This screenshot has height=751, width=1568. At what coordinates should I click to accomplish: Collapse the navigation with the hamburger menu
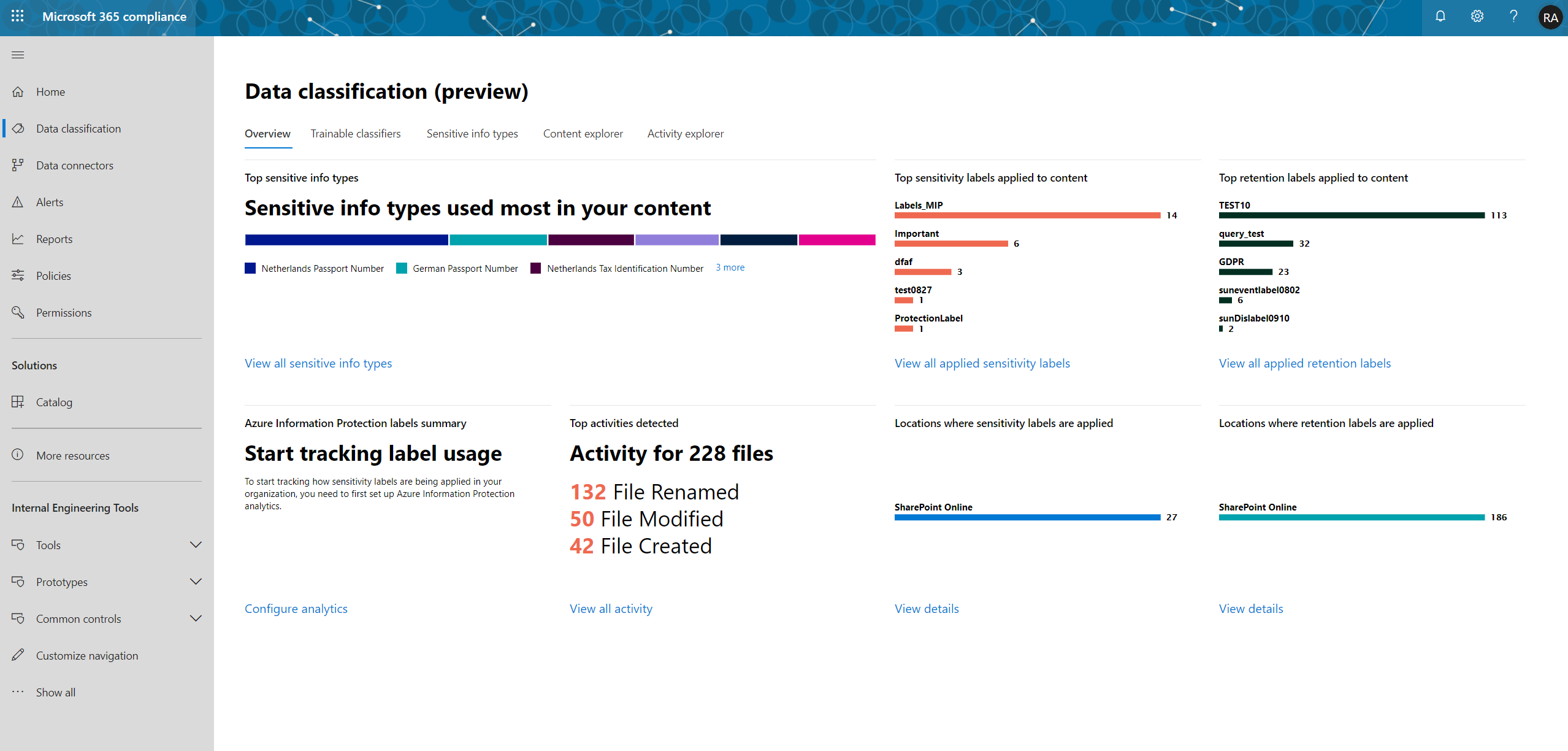pyautogui.click(x=18, y=55)
